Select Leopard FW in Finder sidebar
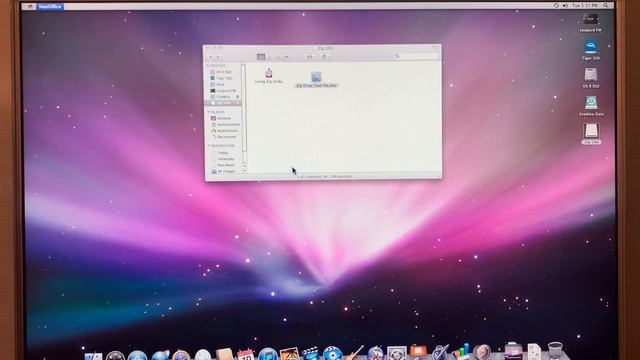The width and height of the screenshot is (640, 360). coord(224,91)
